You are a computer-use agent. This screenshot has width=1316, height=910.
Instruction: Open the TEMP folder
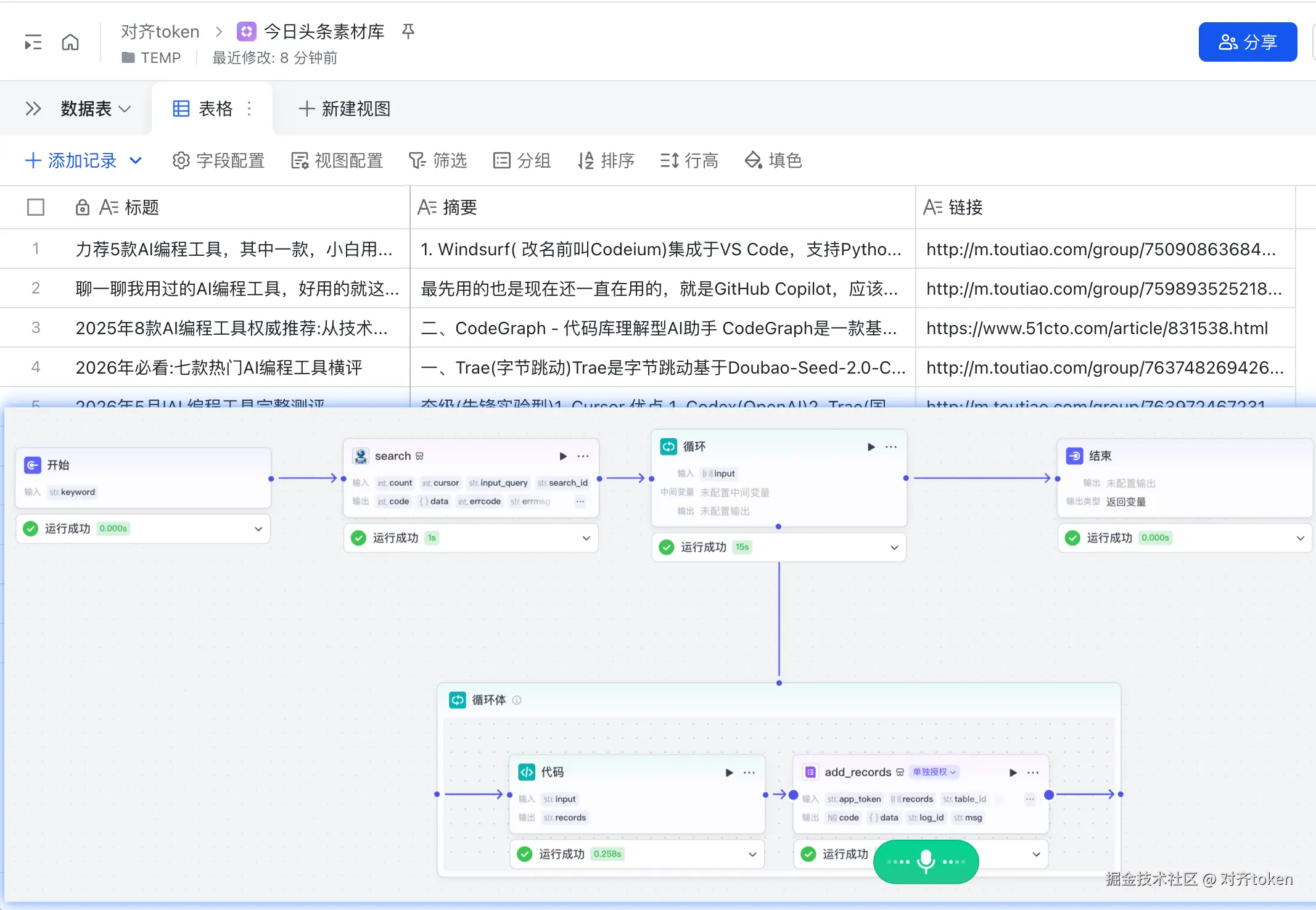[152, 57]
